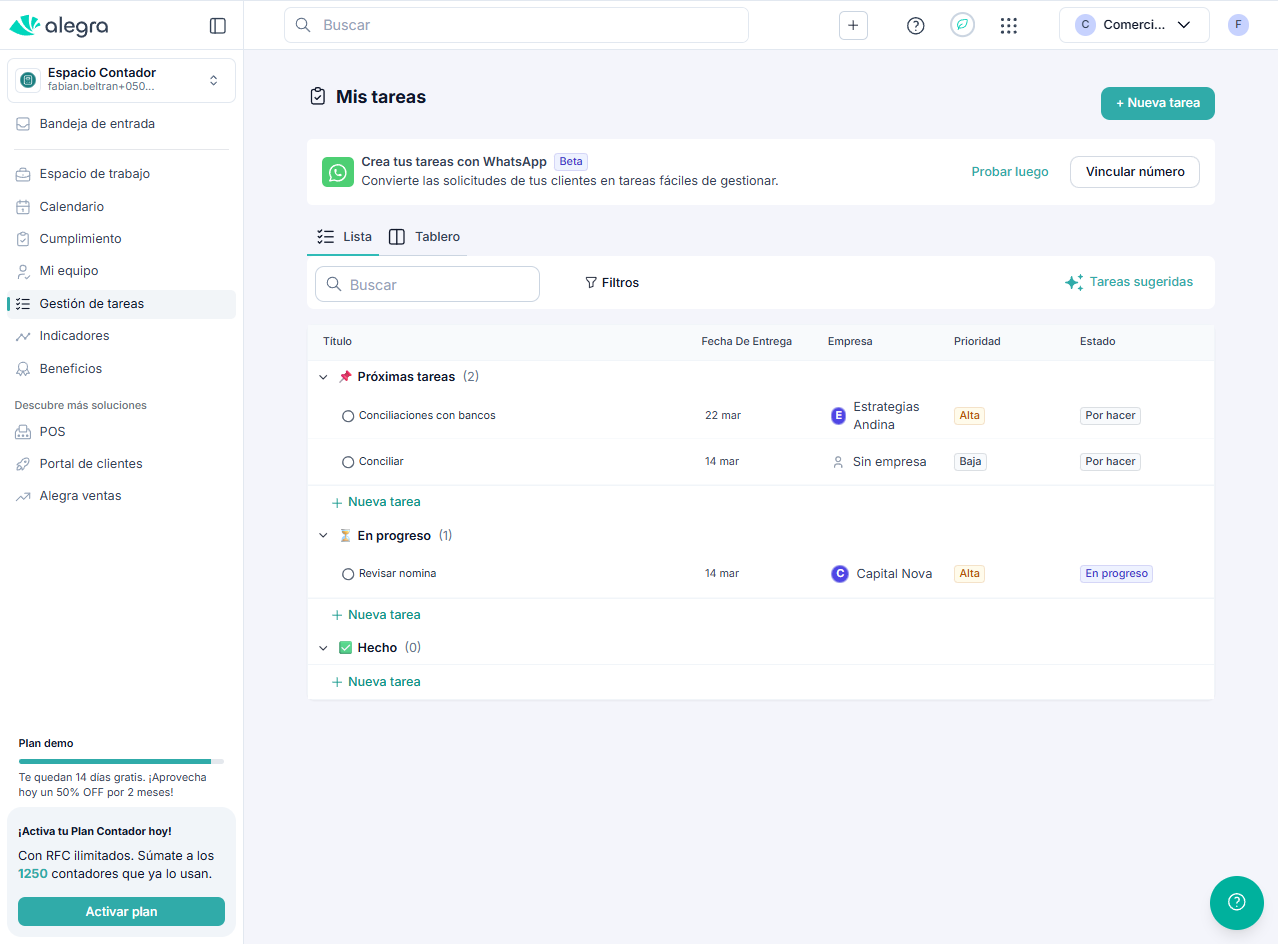This screenshot has height=944, width=1278.
Task: Click the Plan demo progress bar
Action: pos(121,761)
